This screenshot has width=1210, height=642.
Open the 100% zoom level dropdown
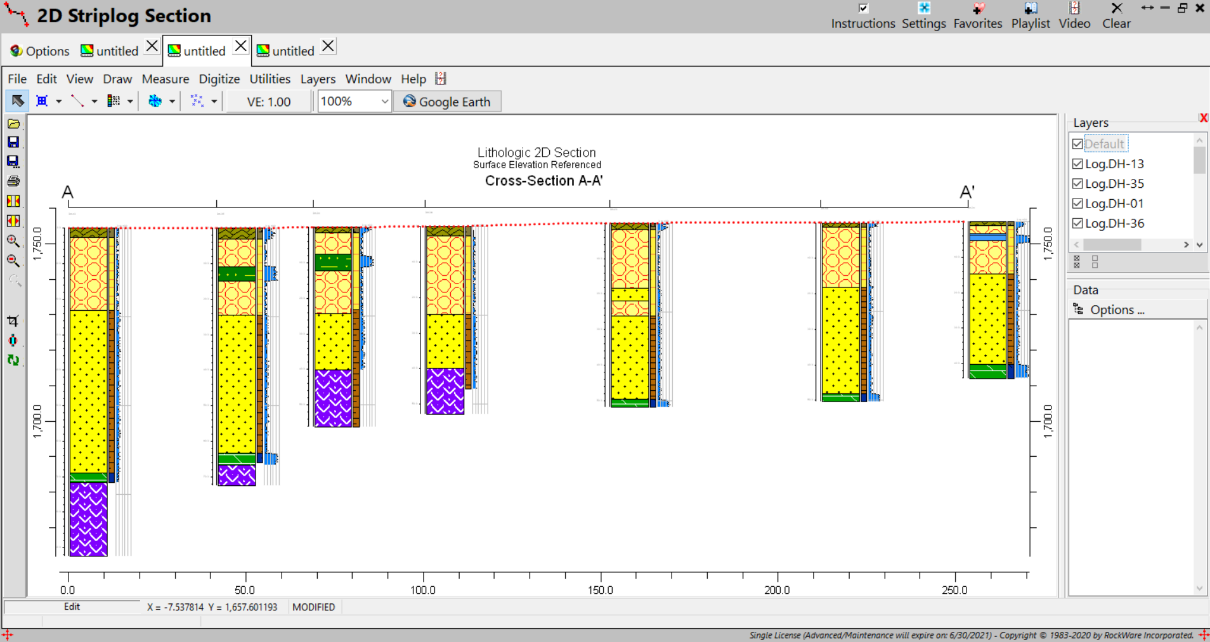coord(385,101)
